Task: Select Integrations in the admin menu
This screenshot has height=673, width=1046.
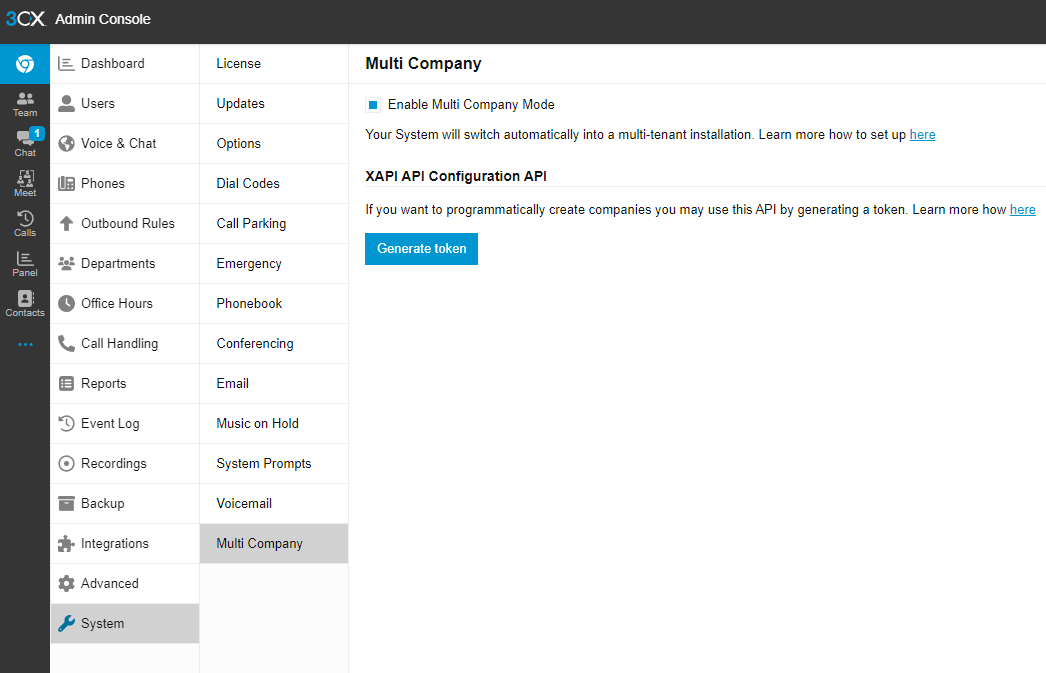Action: [x=125, y=544]
